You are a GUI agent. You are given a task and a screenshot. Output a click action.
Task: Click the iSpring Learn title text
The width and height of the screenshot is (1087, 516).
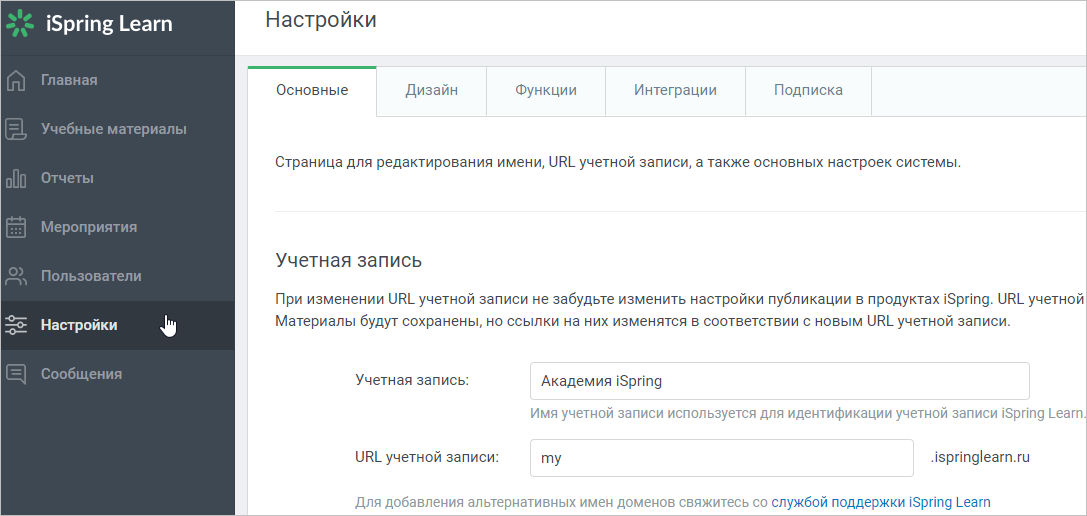tap(109, 24)
